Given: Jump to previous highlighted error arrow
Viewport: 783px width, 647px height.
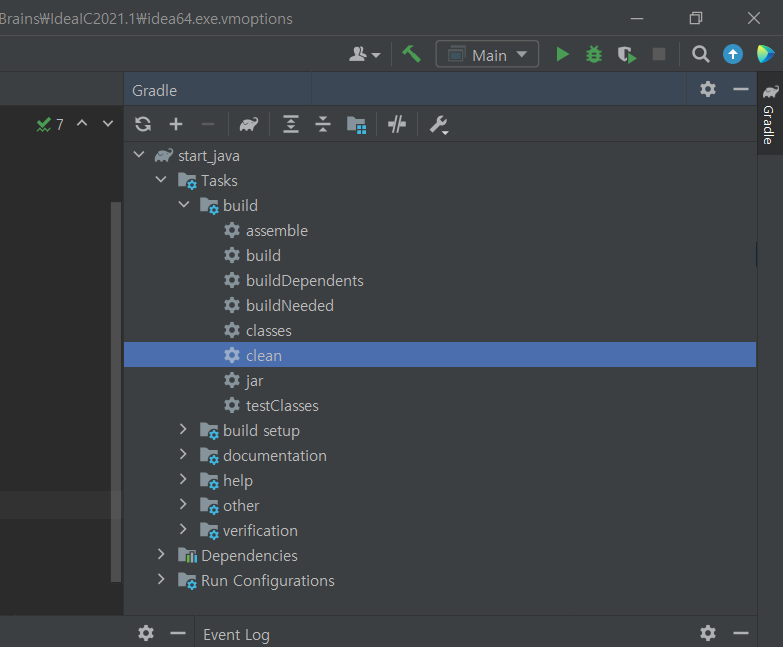Looking at the screenshot, I should click(82, 123).
